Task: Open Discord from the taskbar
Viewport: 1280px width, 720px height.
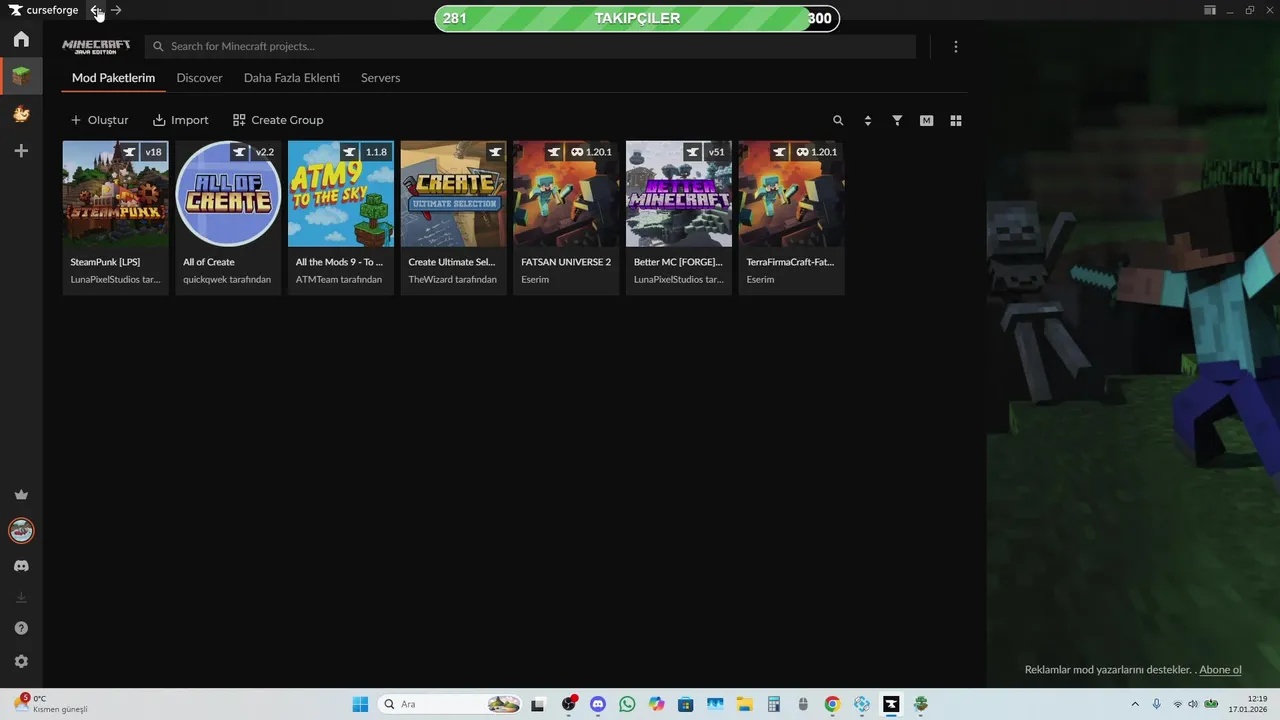Action: [x=598, y=704]
